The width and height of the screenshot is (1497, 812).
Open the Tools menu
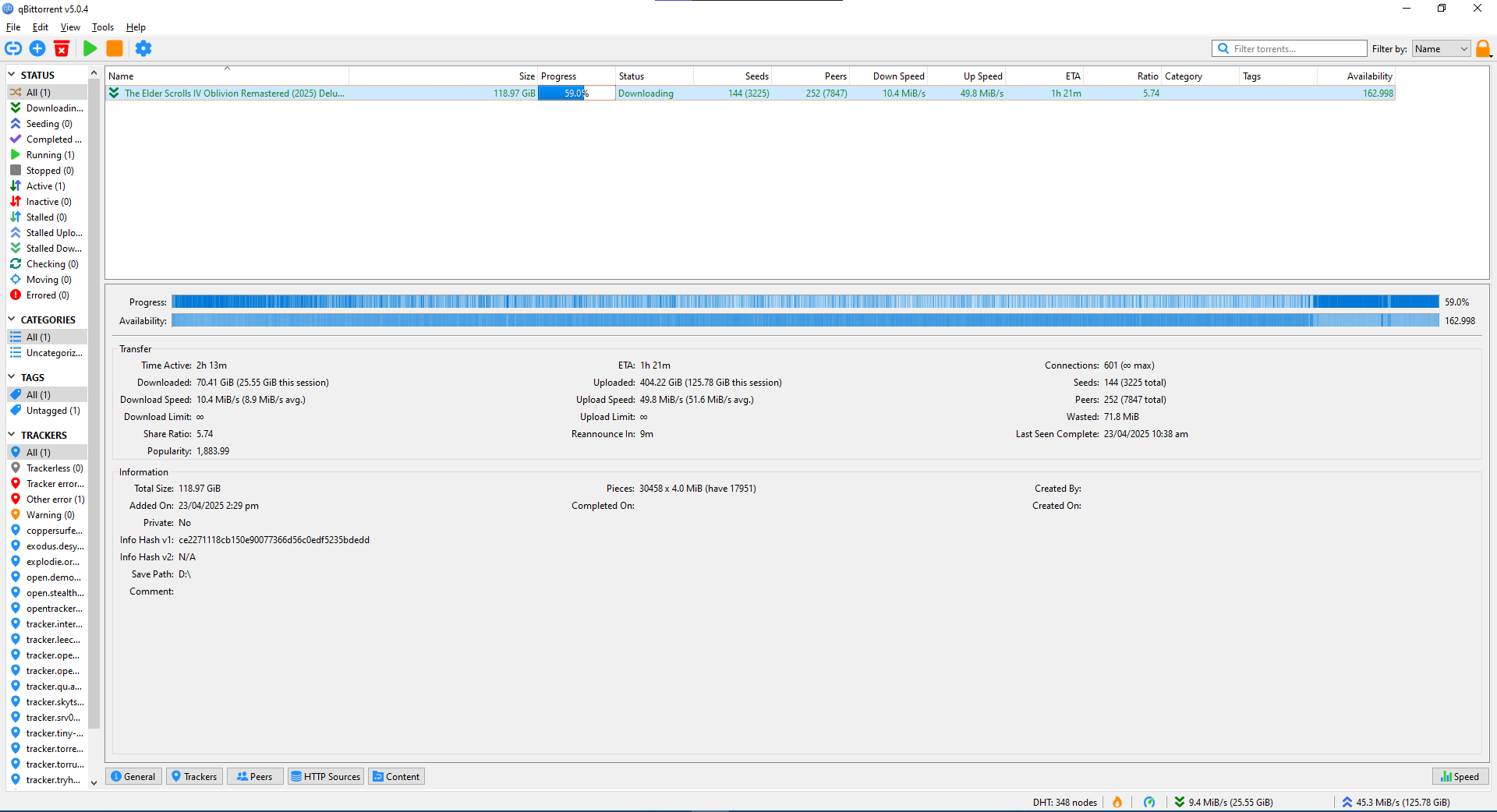(x=103, y=27)
